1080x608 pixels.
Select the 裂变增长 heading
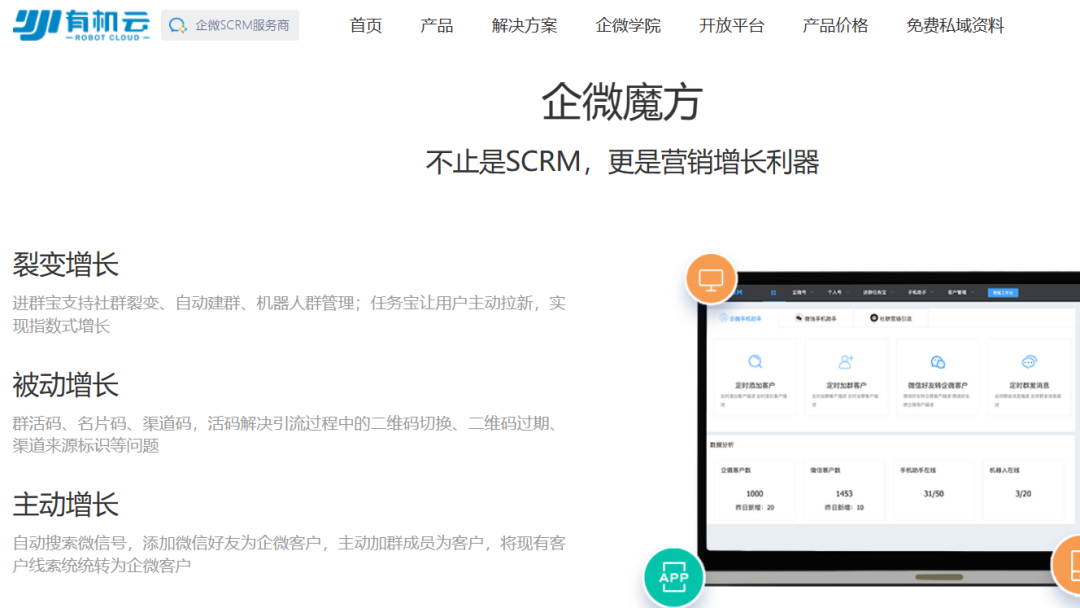(x=65, y=265)
